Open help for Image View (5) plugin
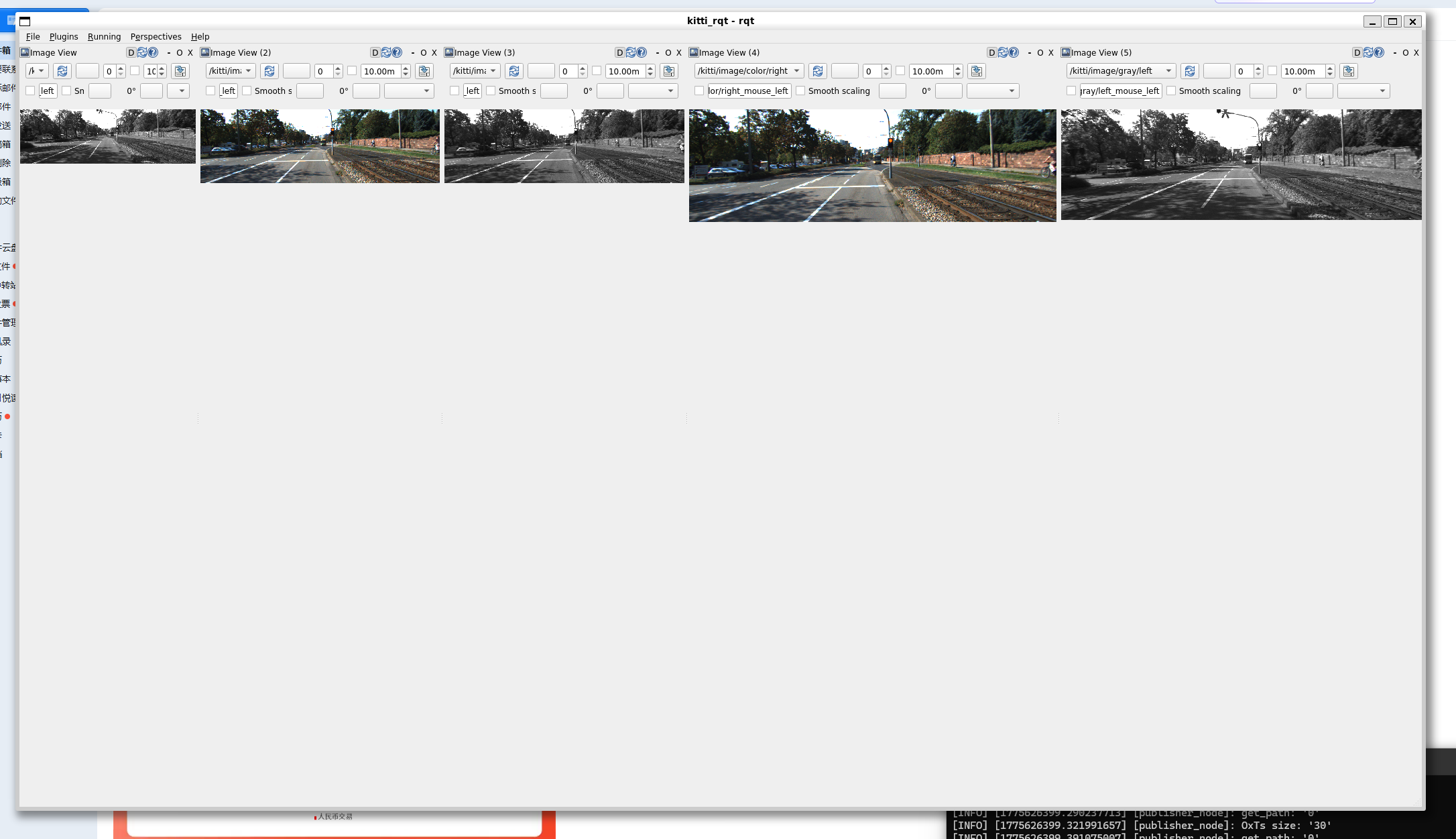Image resolution: width=1456 pixels, height=839 pixels. tap(1380, 52)
